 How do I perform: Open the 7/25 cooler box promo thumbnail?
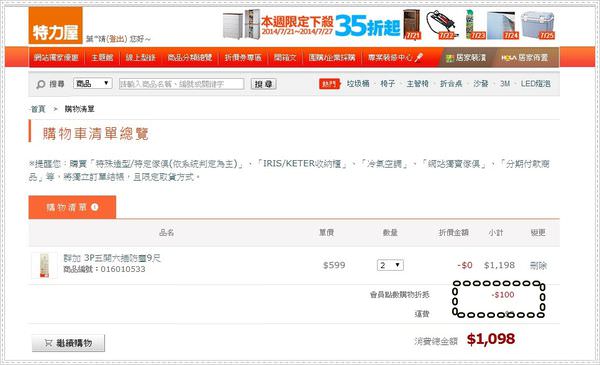pyautogui.click(x=538, y=25)
